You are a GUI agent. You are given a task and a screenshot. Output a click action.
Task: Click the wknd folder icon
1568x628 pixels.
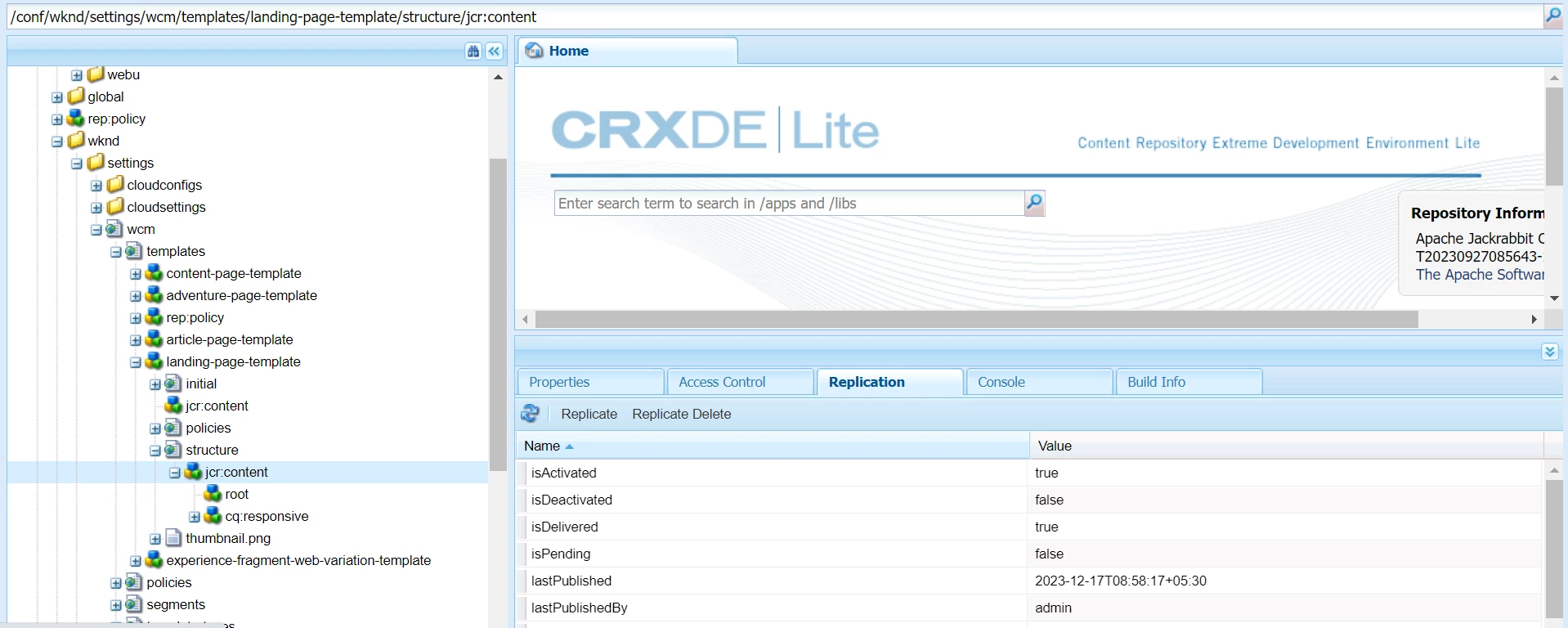coord(76,141)
